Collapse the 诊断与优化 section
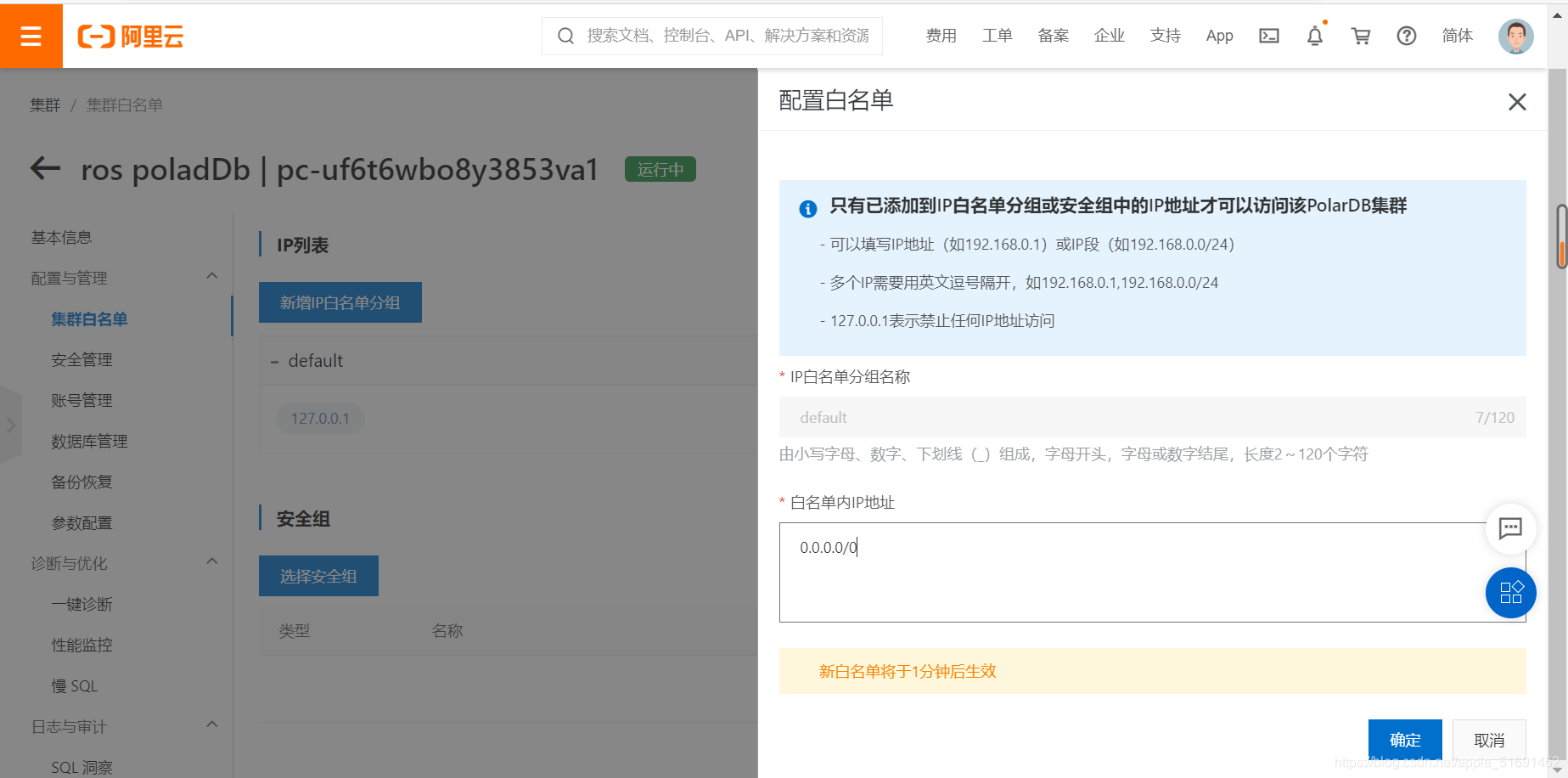Image resolution: width=1568 pixels, height=778 pixels. (x=212, y=561)
